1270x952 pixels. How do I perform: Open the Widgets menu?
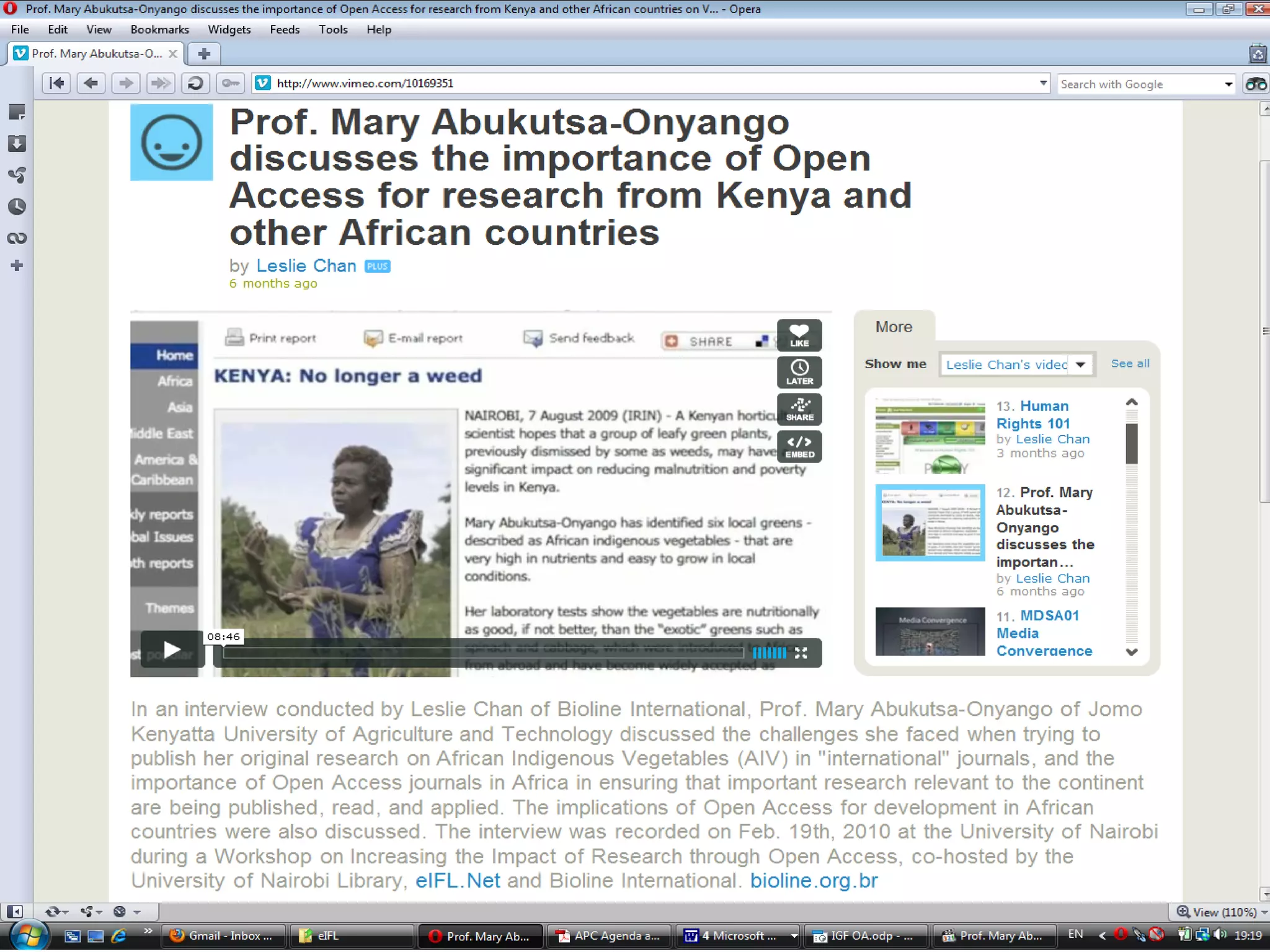tap(229, 30)
